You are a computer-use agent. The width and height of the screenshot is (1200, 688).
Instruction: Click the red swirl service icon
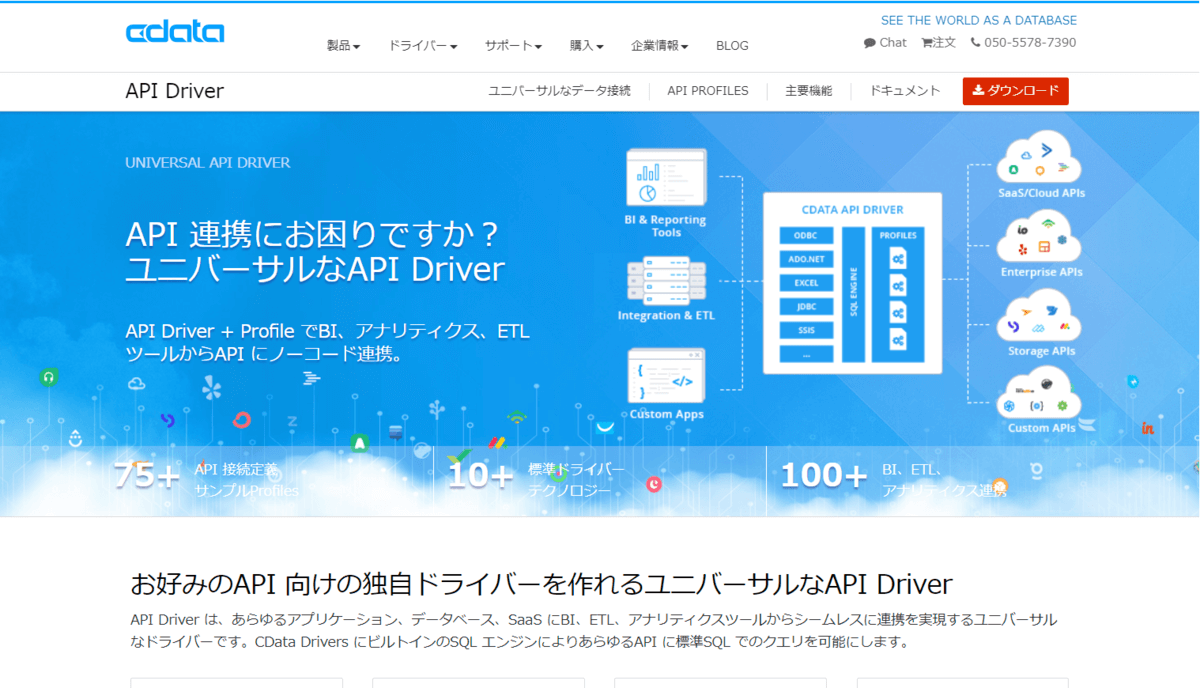241,419
